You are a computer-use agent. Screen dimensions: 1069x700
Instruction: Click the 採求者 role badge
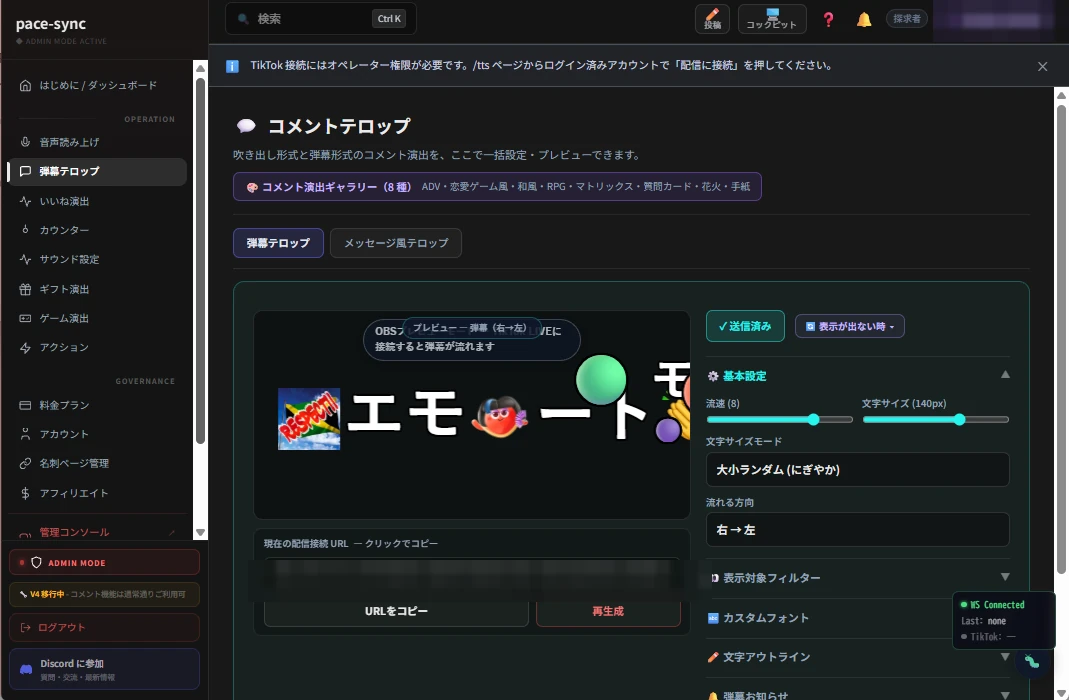click(x=906, y=19)
